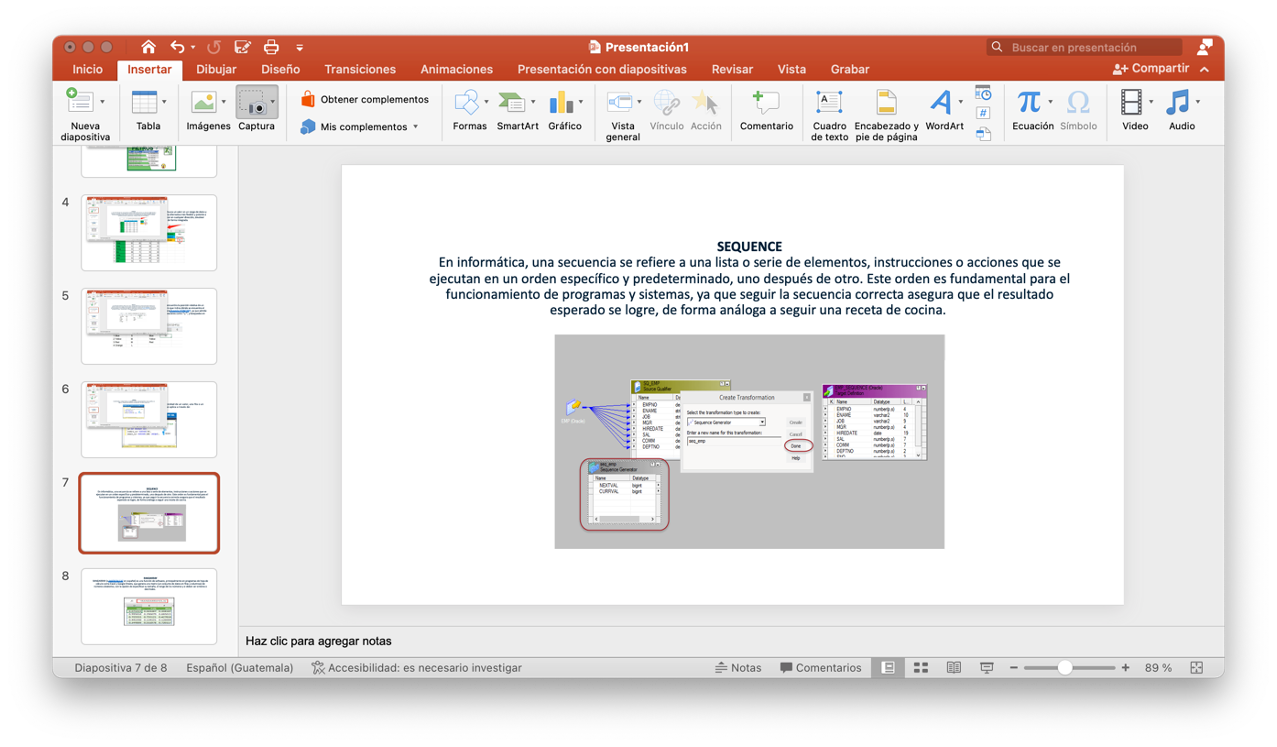
Task: Adjust the zoom slider handle
Action: click(1065, 668)
